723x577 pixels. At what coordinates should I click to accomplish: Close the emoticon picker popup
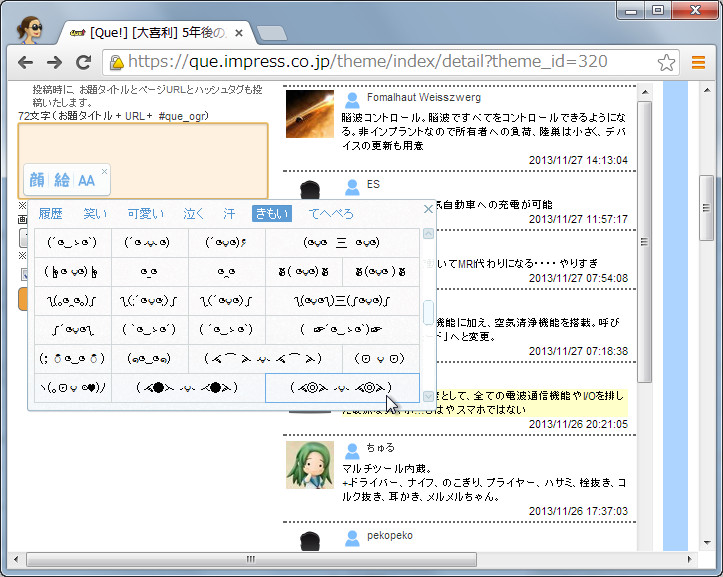[428, 209]
